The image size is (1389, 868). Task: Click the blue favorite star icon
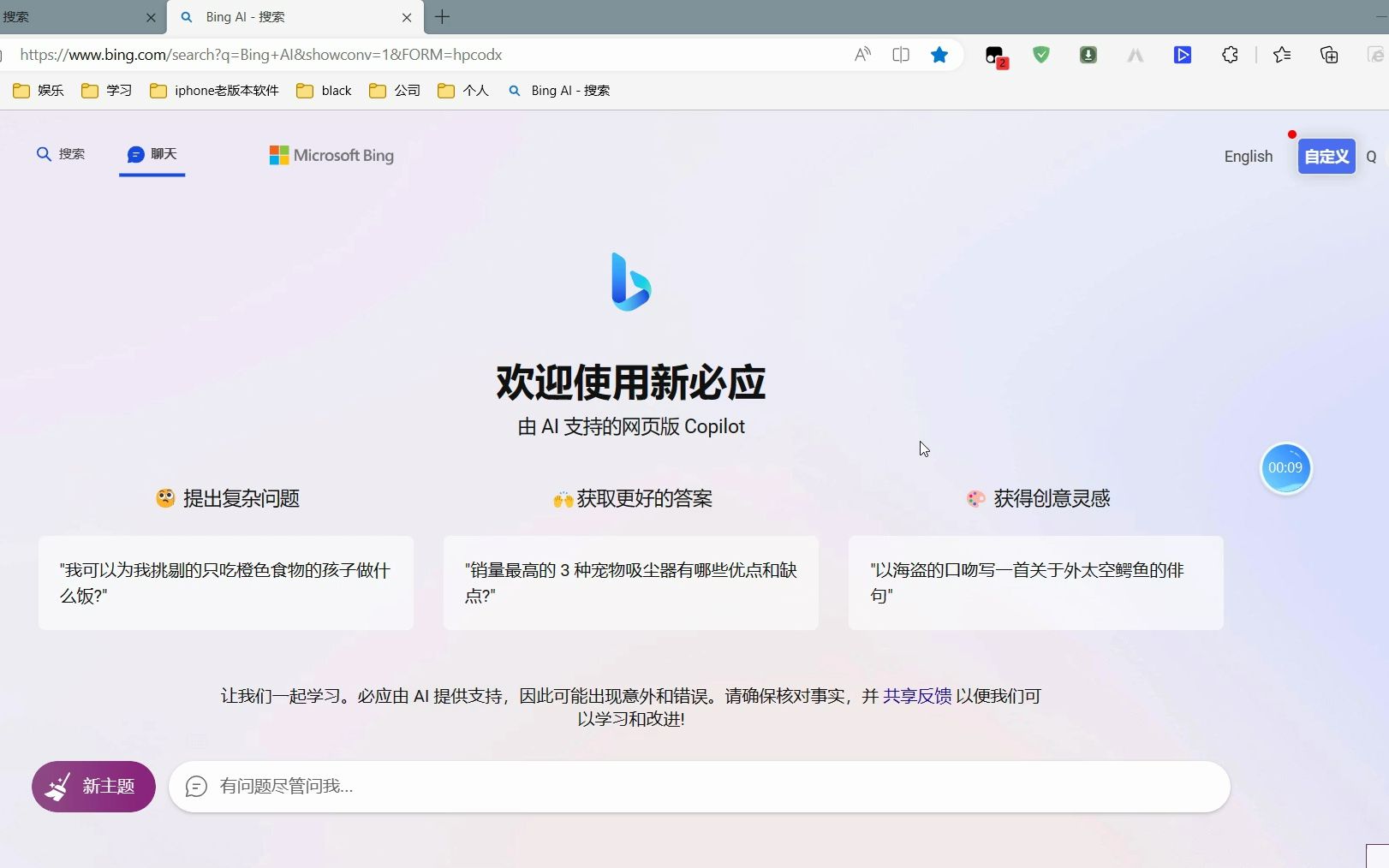939,55
